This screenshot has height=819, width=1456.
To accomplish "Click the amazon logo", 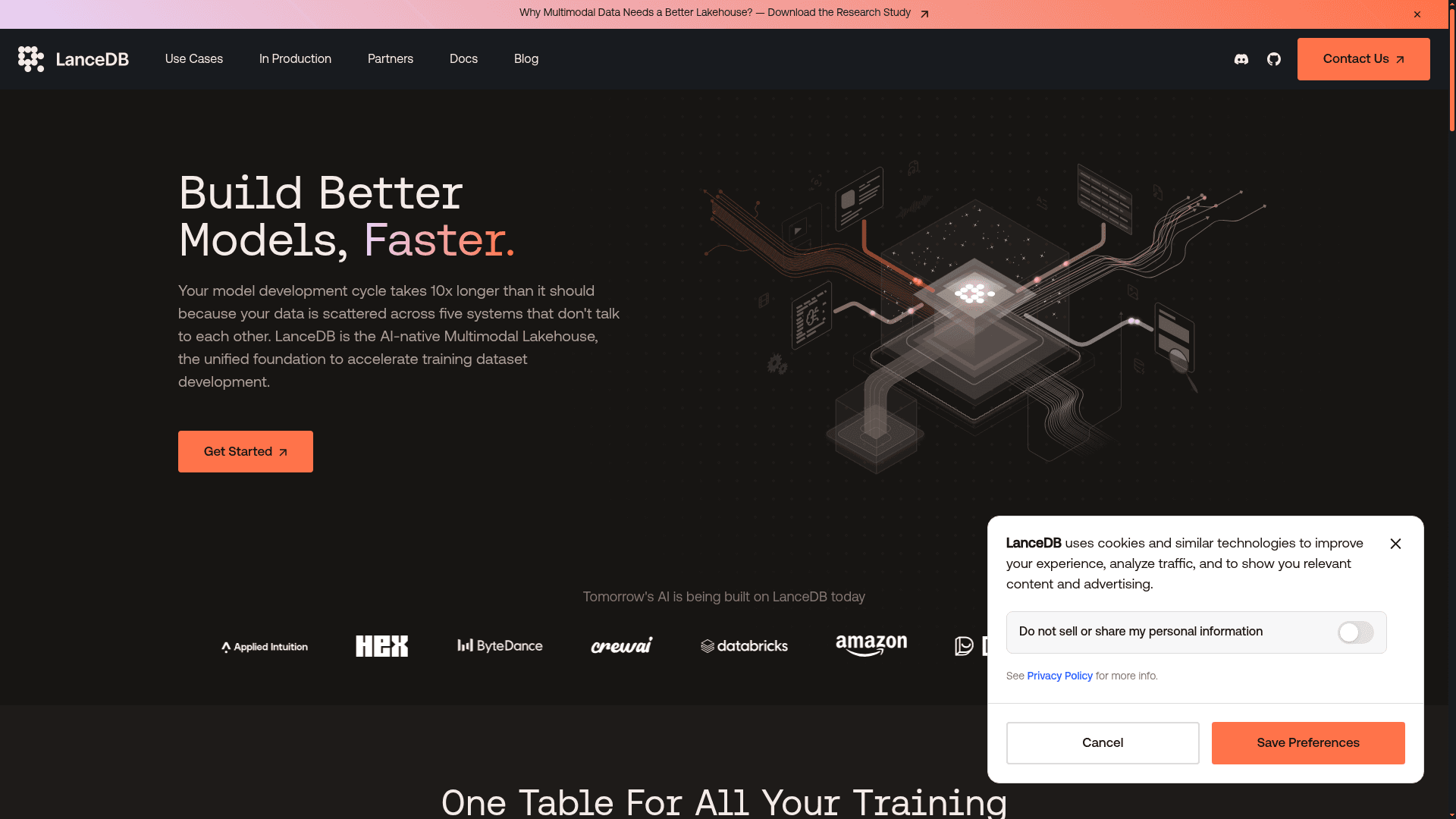I will point(871,646).
